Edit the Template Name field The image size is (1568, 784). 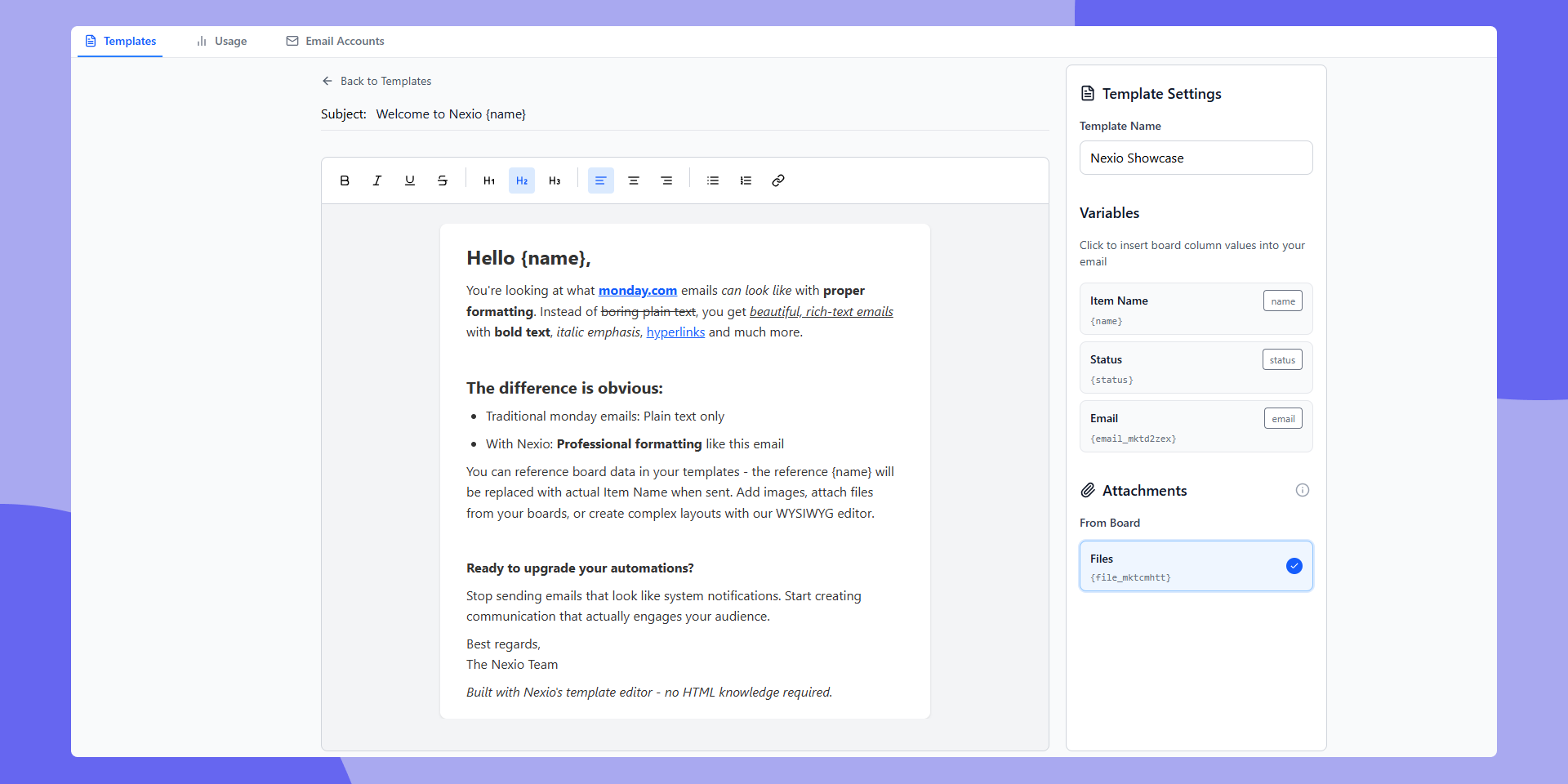[1196, 158]
